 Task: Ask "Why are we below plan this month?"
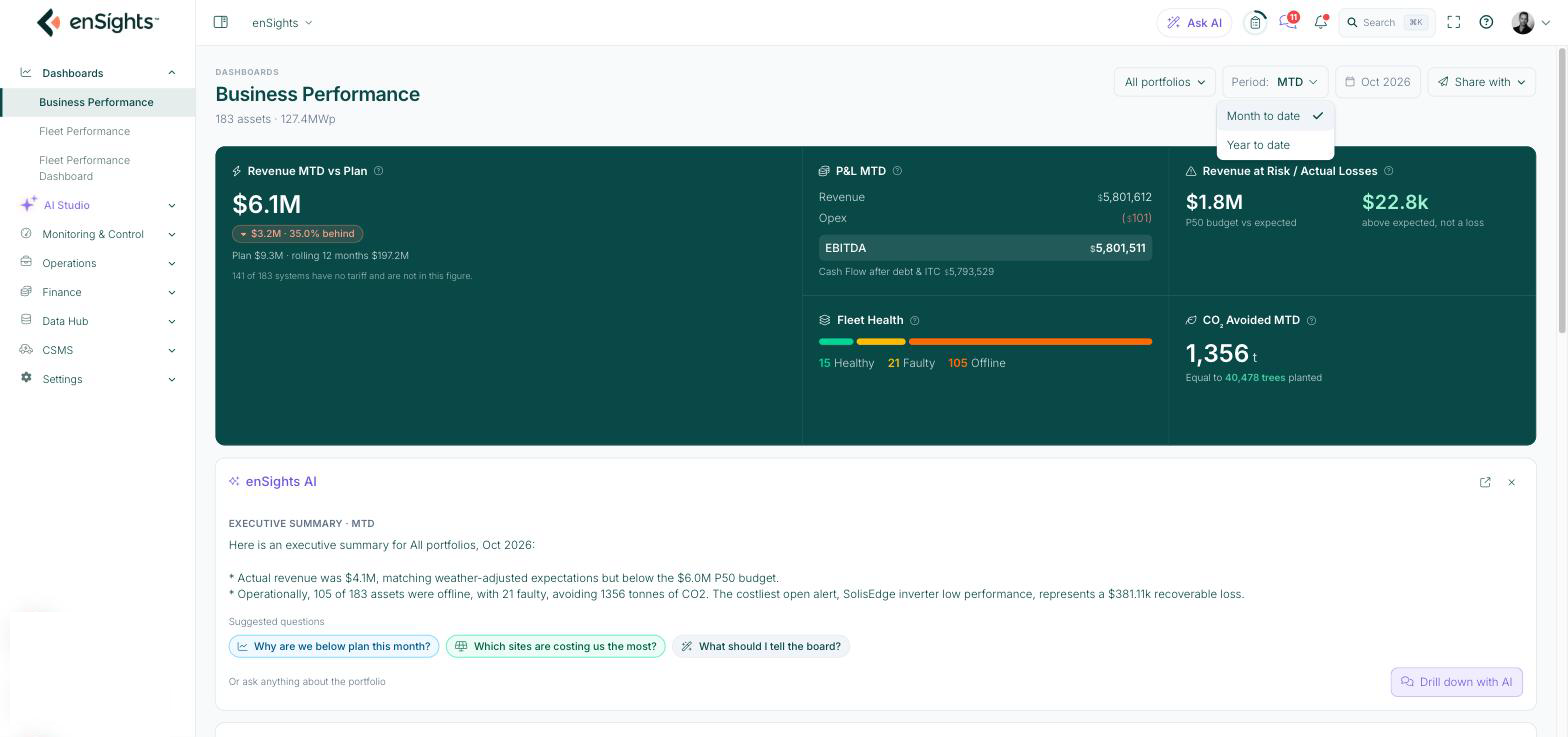[334, 646]
